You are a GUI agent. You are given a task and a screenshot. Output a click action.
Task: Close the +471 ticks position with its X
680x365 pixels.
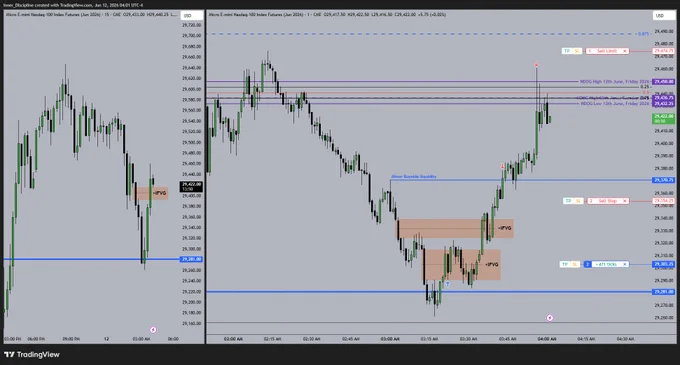pos(624,264)
